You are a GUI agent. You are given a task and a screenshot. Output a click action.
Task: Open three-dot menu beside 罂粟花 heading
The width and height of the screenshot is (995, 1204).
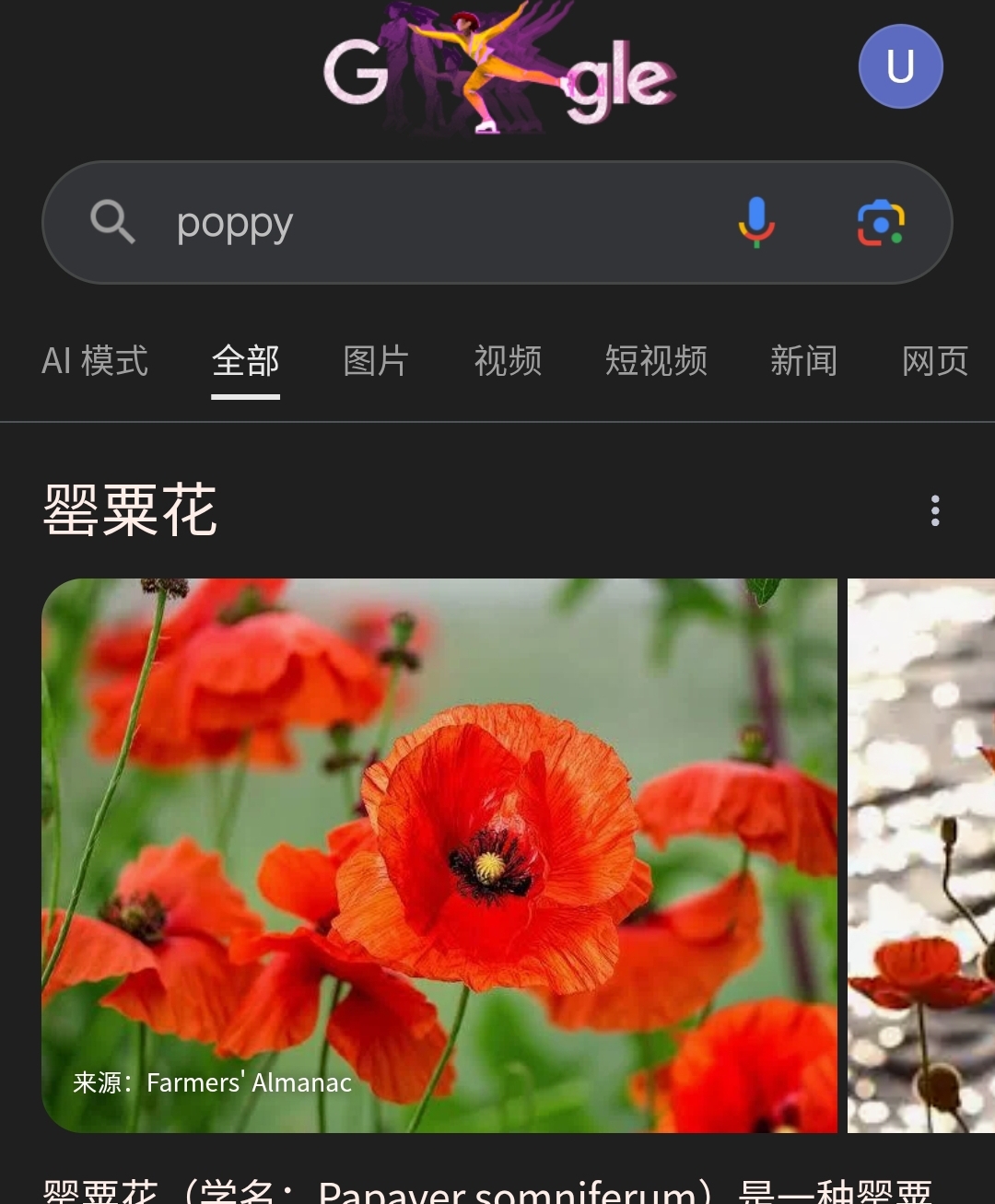point(935,510)
